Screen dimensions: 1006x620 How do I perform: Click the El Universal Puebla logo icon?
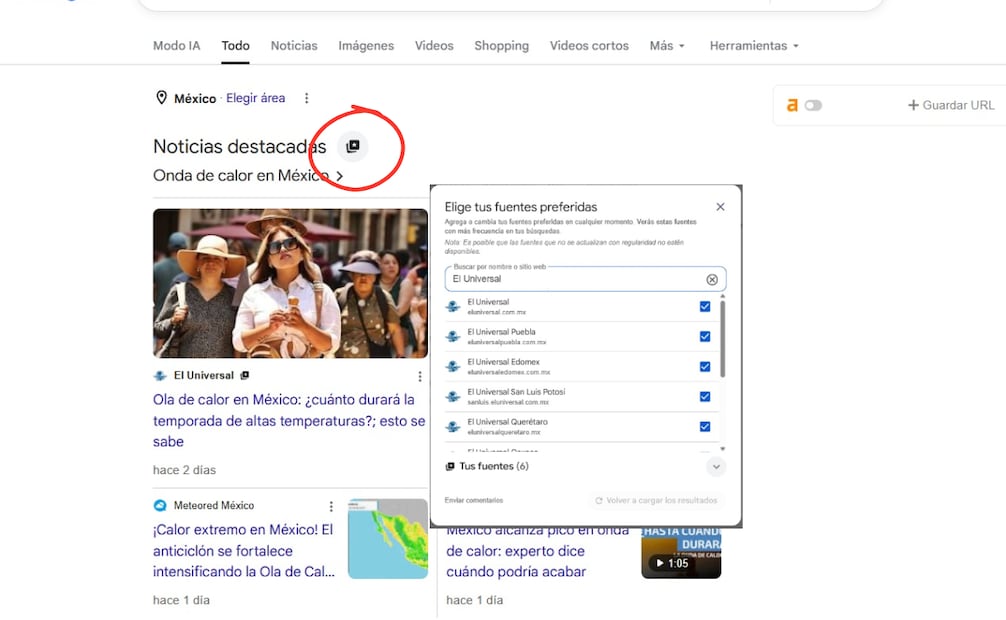pos(453,336)
